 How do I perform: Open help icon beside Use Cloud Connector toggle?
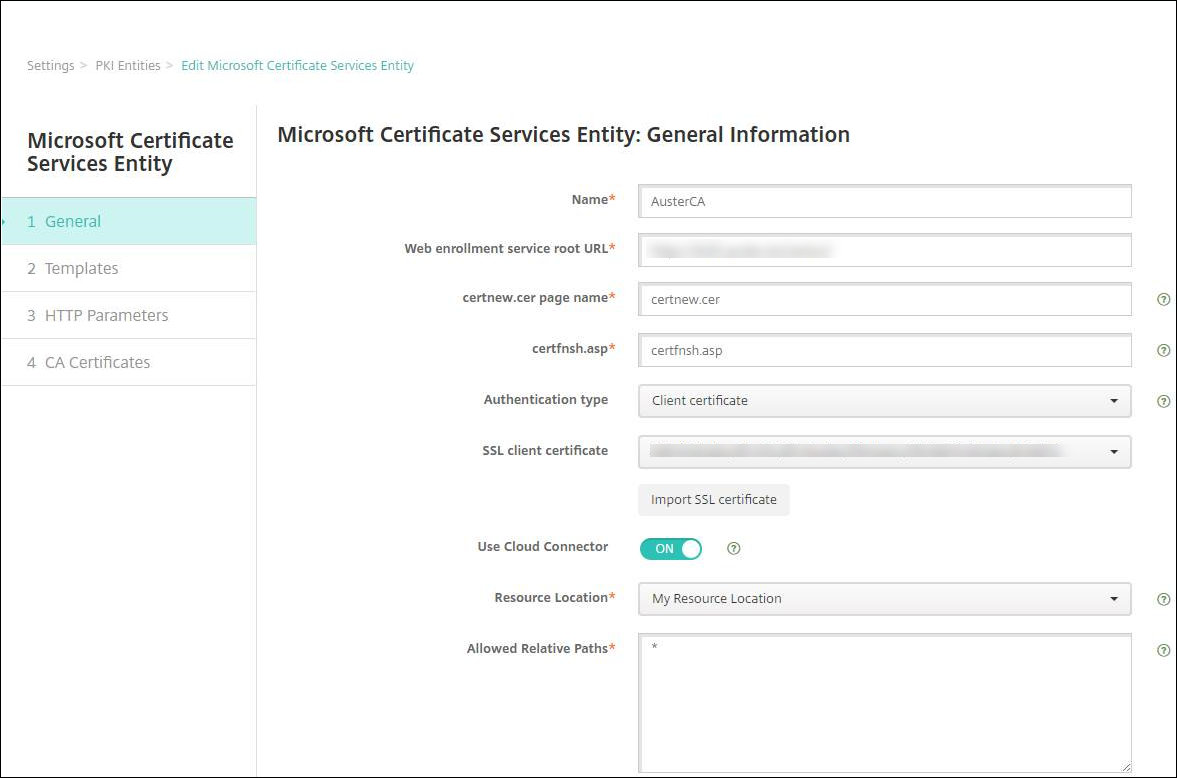(x=734, y=548)
